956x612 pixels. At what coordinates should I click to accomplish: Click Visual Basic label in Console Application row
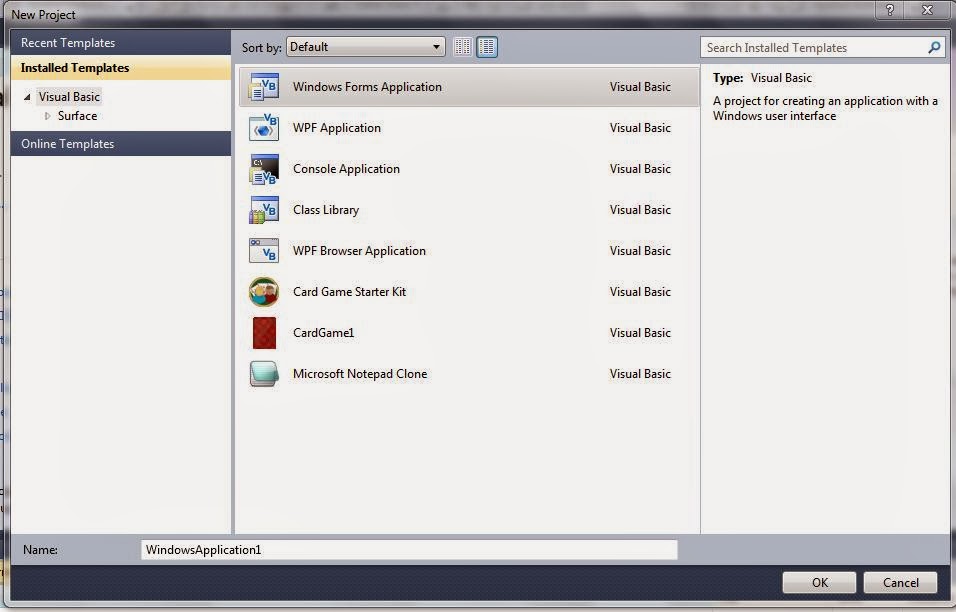pos(640,169)
